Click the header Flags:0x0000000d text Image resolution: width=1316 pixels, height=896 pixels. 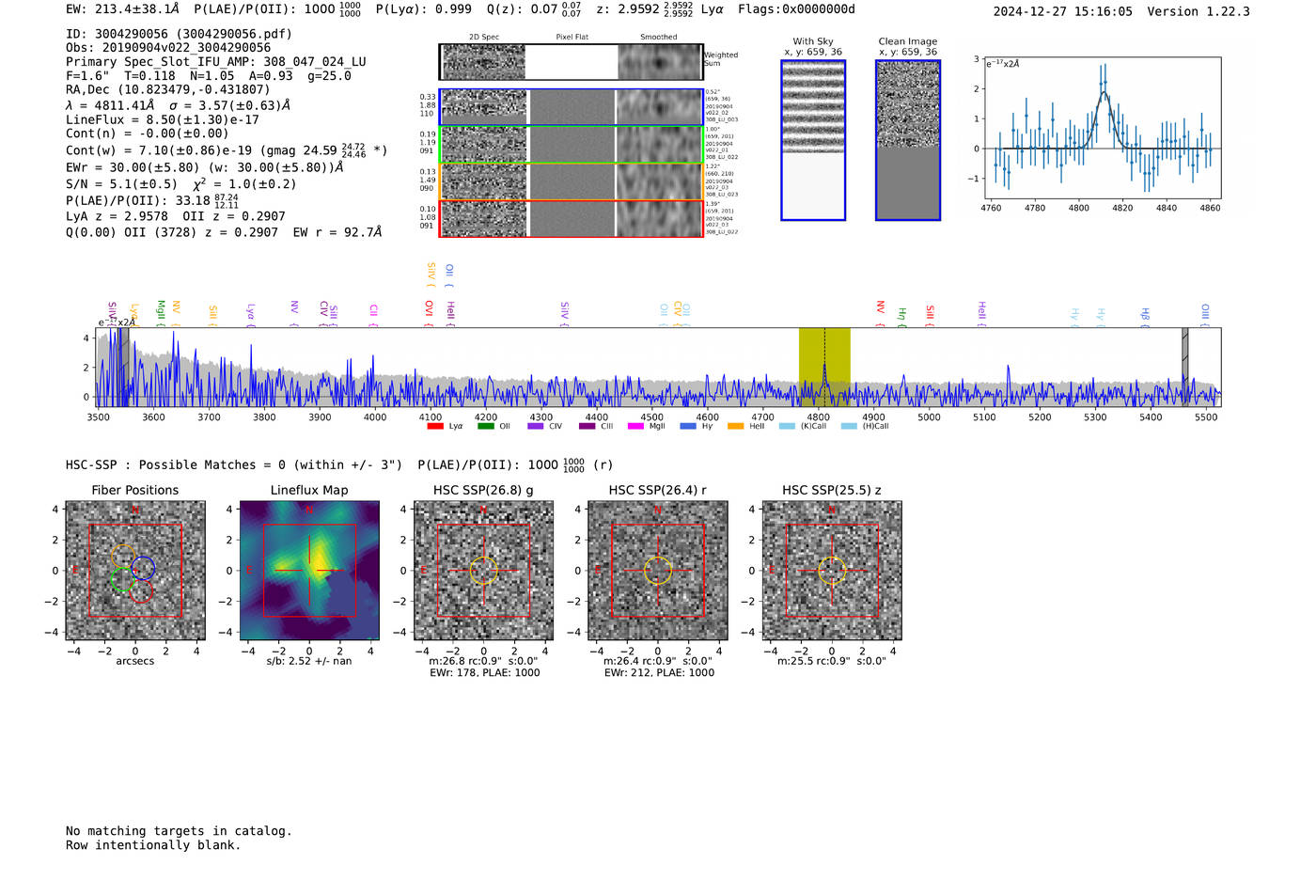pos(796,9)
